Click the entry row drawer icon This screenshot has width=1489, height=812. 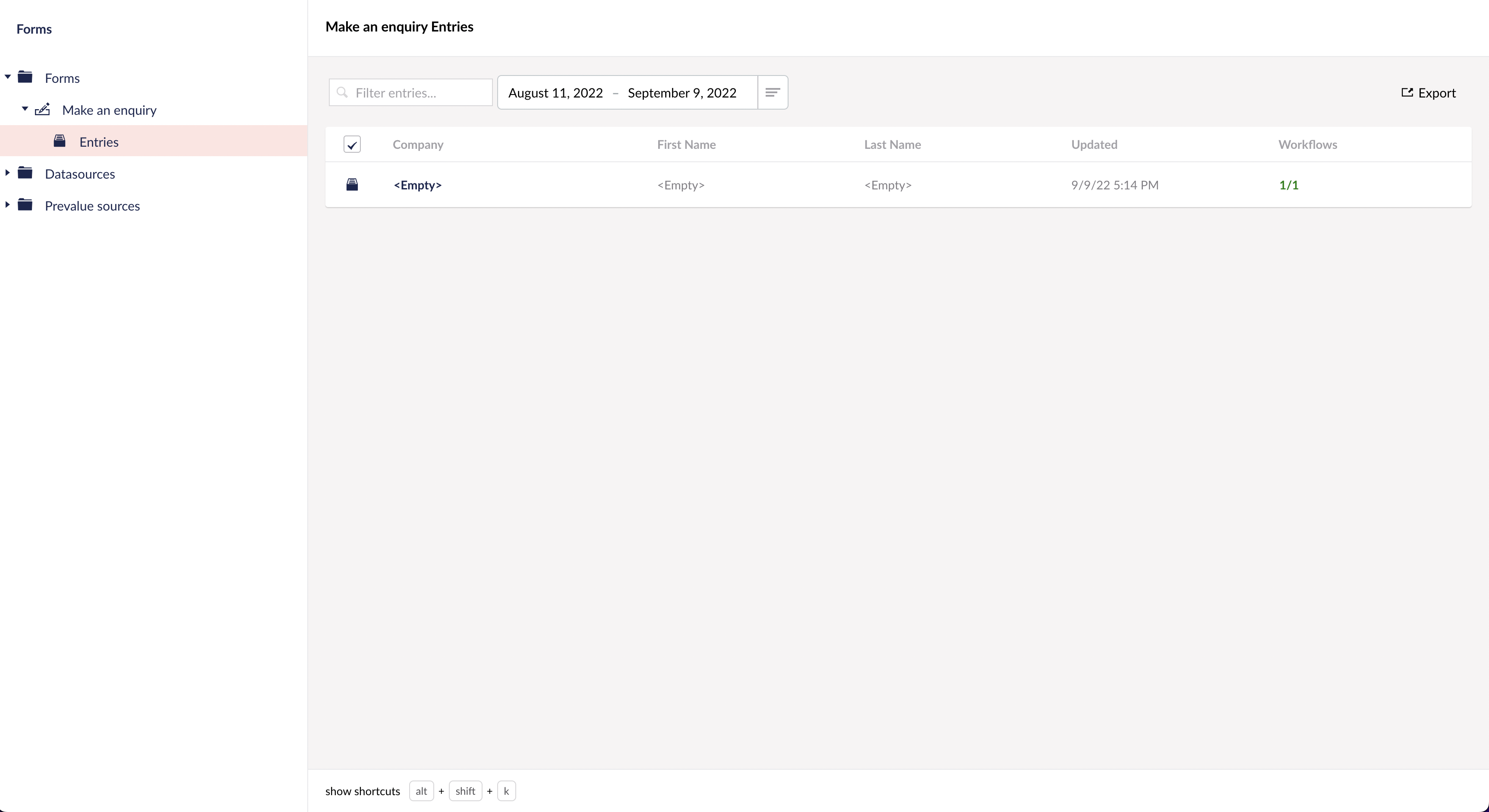[x=352, y=185]
